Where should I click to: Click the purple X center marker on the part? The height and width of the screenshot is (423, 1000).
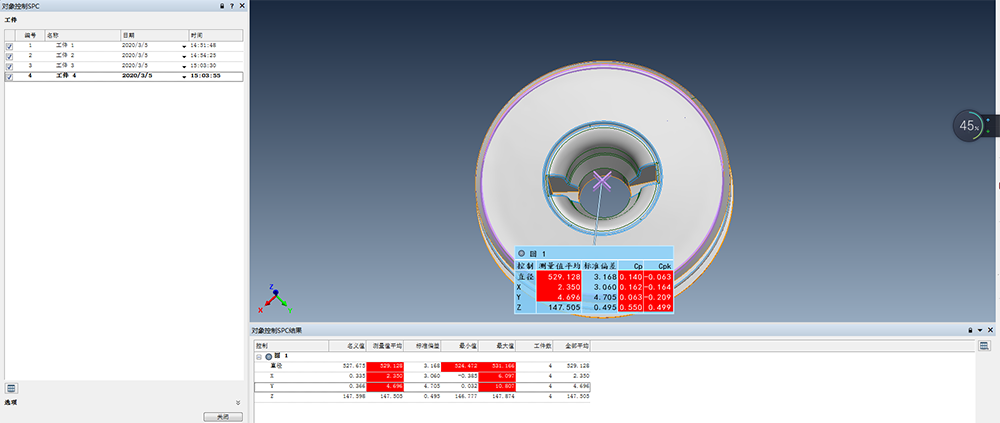(602, 181)
